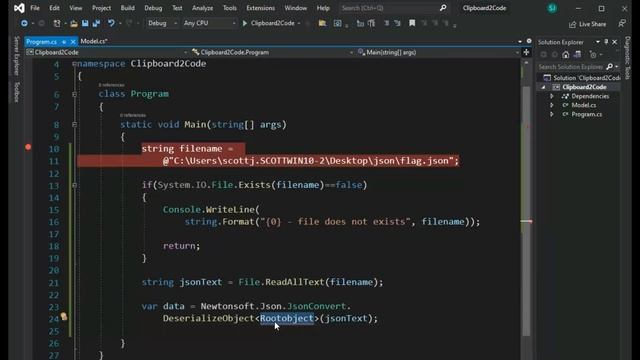Click the Find in Files toolbar icon
This screenshot has height=360, width=640.
(x=322, y=23)
